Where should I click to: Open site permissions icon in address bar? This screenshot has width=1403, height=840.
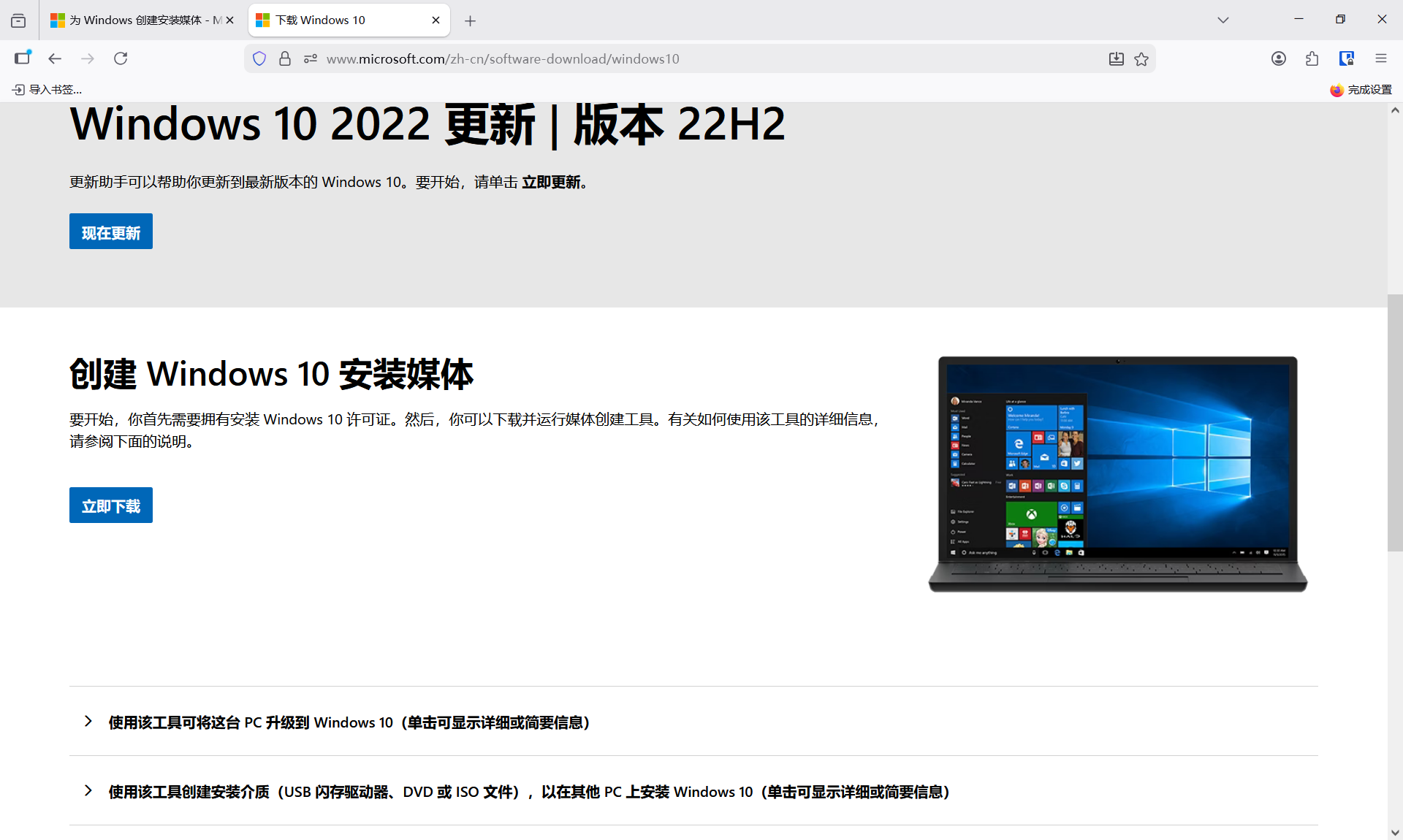tap(311, 58)
